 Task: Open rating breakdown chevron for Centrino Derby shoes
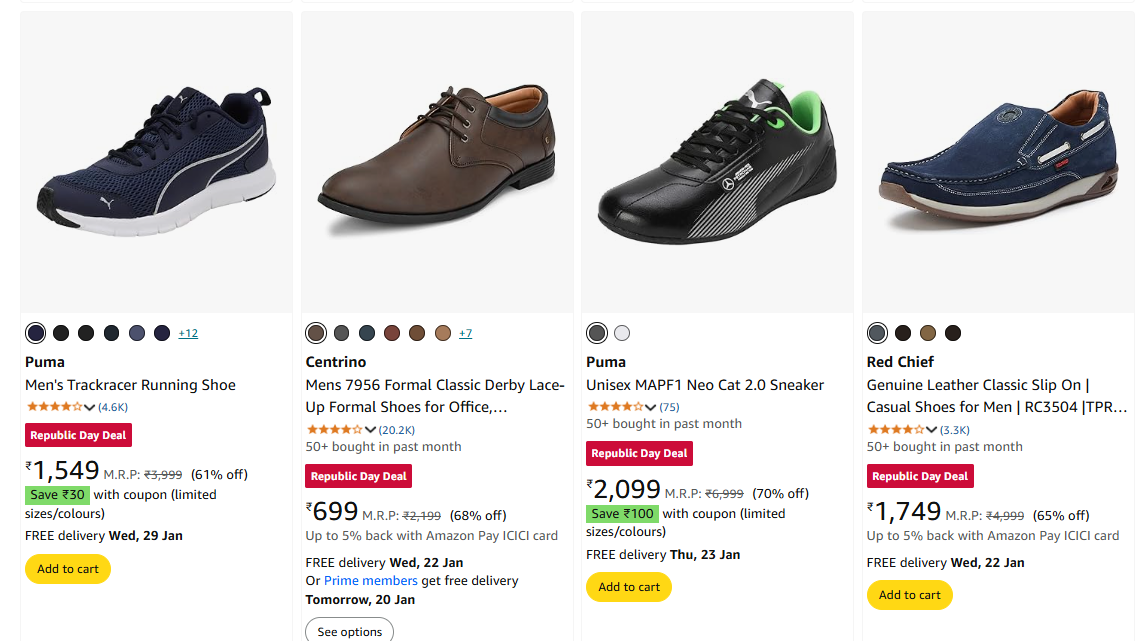(x=371, y=430)
